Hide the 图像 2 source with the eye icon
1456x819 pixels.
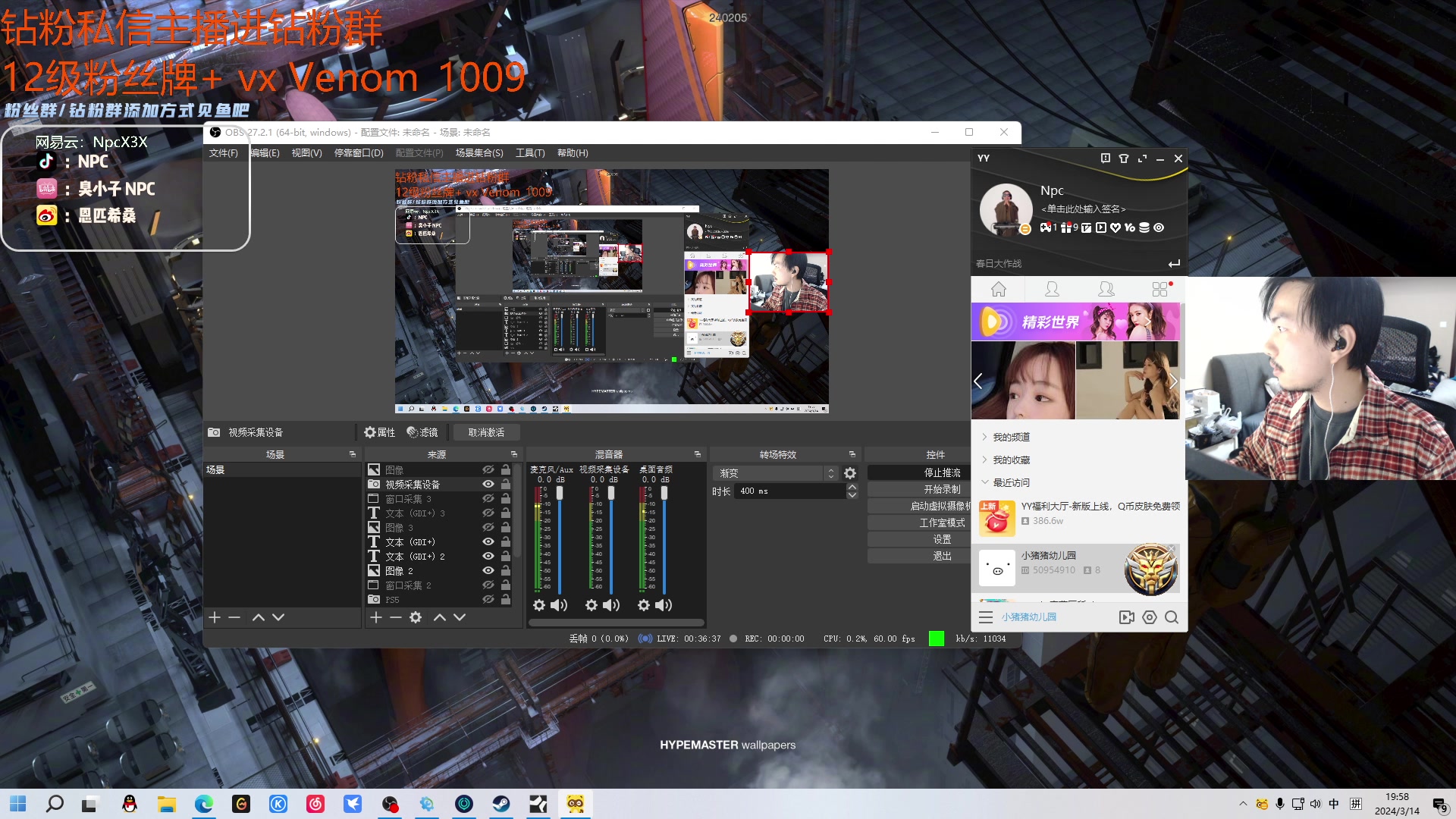click(x=488, y=571)
